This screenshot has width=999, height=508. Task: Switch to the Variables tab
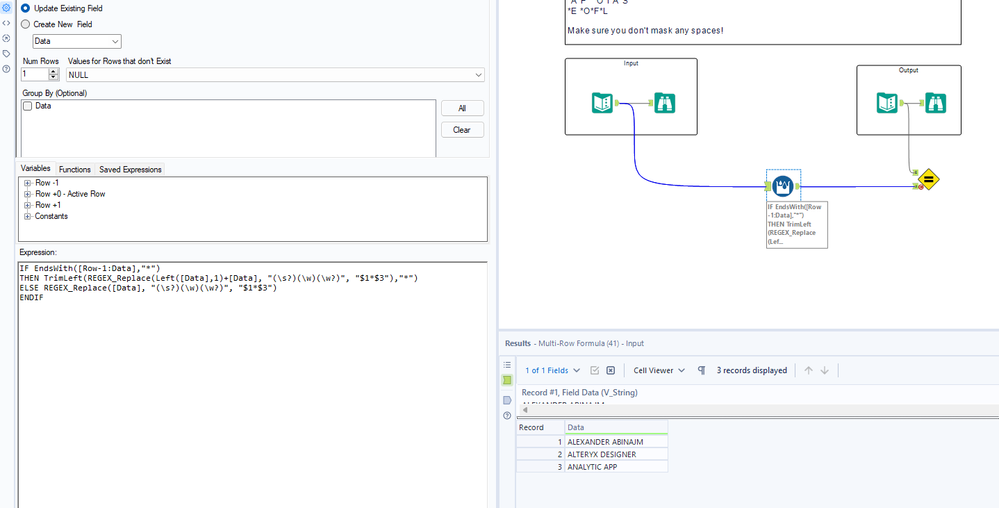[36, 168]
